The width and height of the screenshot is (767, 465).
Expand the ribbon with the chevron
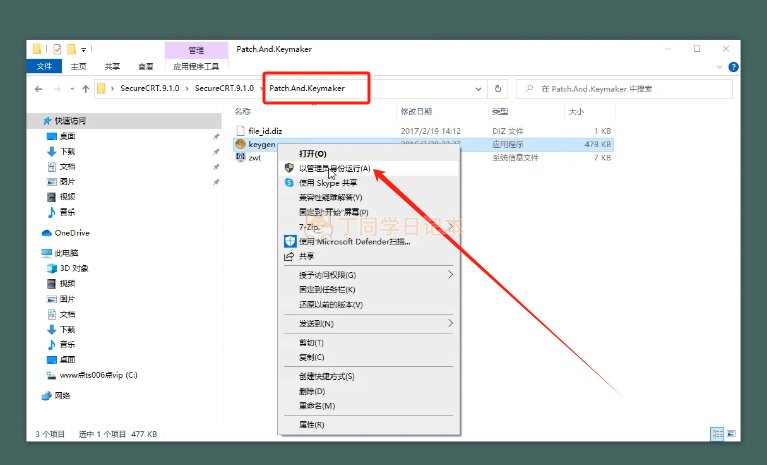tap(719, 67)
